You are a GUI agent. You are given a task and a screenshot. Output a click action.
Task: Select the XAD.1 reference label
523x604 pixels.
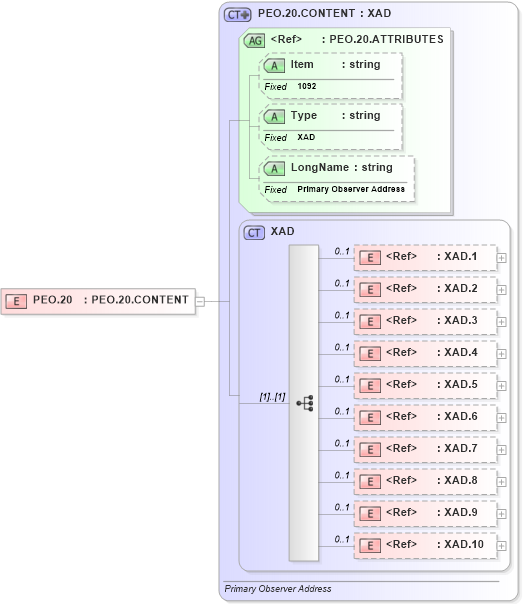[x=431, y=257]
